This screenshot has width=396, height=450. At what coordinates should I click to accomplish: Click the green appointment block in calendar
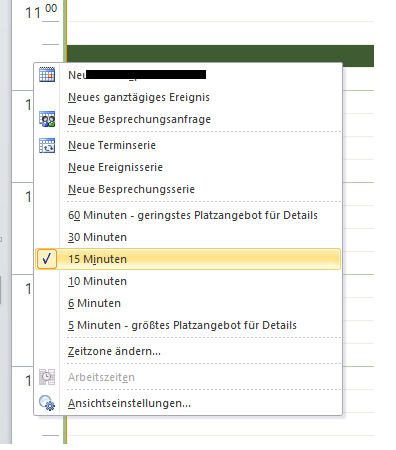[x=220, y=53]
